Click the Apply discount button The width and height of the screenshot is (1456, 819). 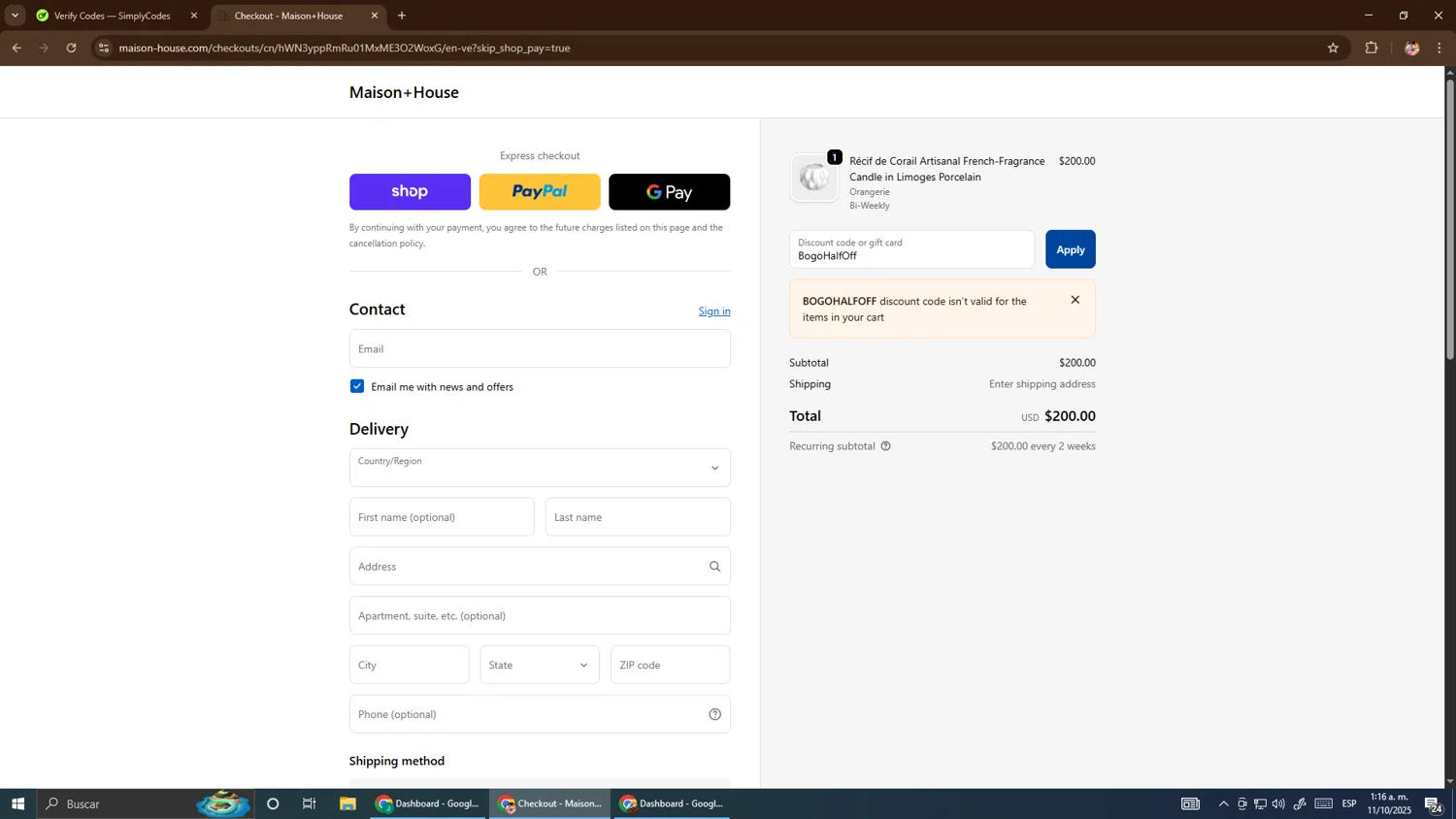[x=1071, y=249]
